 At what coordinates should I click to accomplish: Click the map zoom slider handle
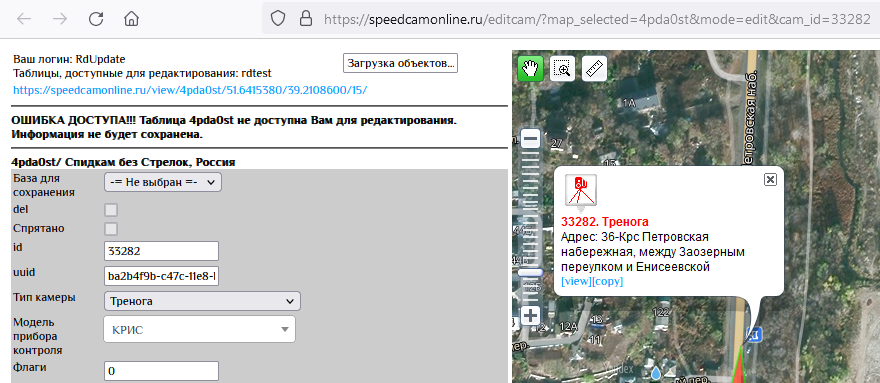click(530, 272)
